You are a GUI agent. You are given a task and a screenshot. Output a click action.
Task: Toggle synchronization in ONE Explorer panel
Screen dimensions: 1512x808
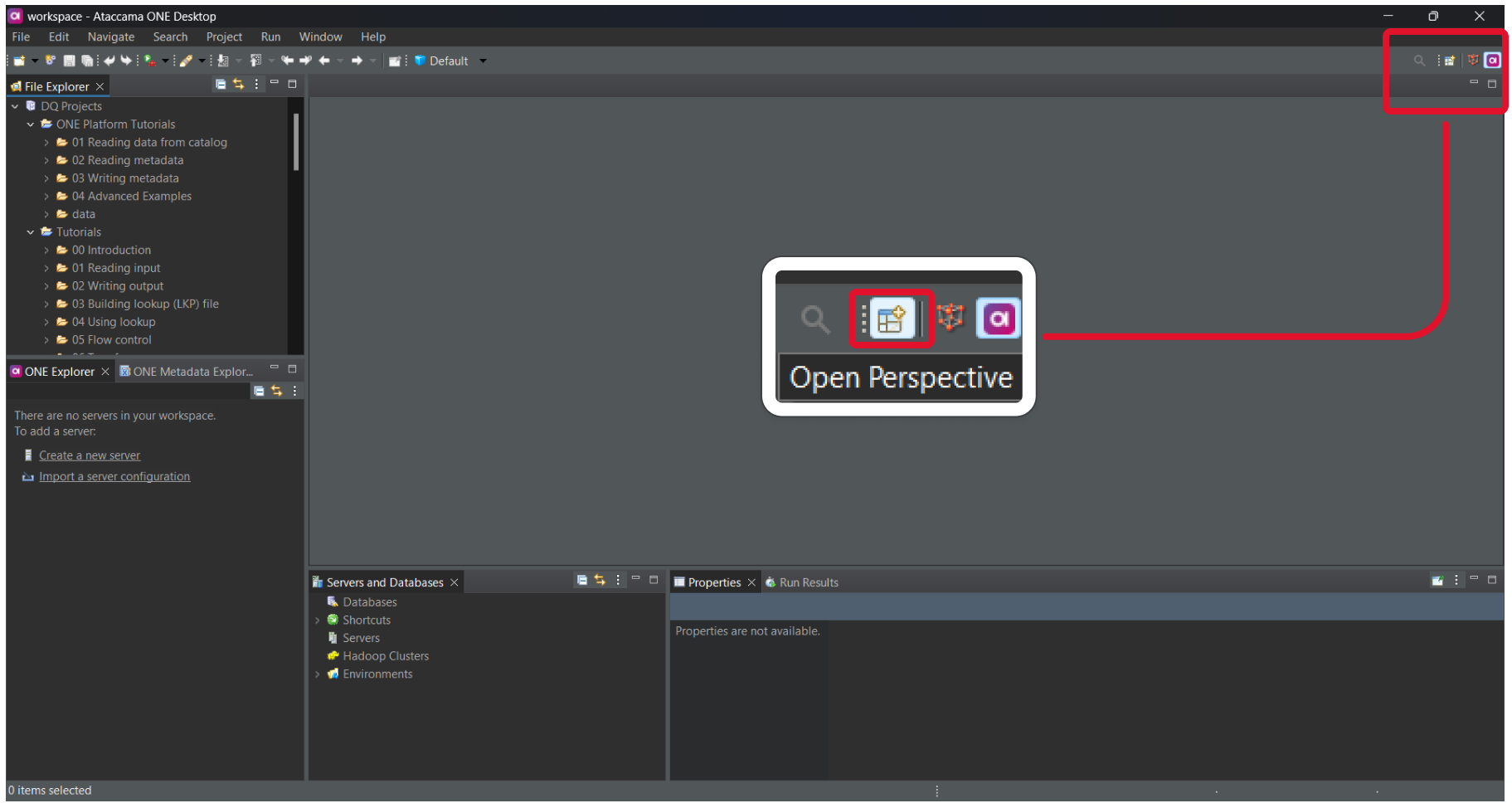[277, 391]
